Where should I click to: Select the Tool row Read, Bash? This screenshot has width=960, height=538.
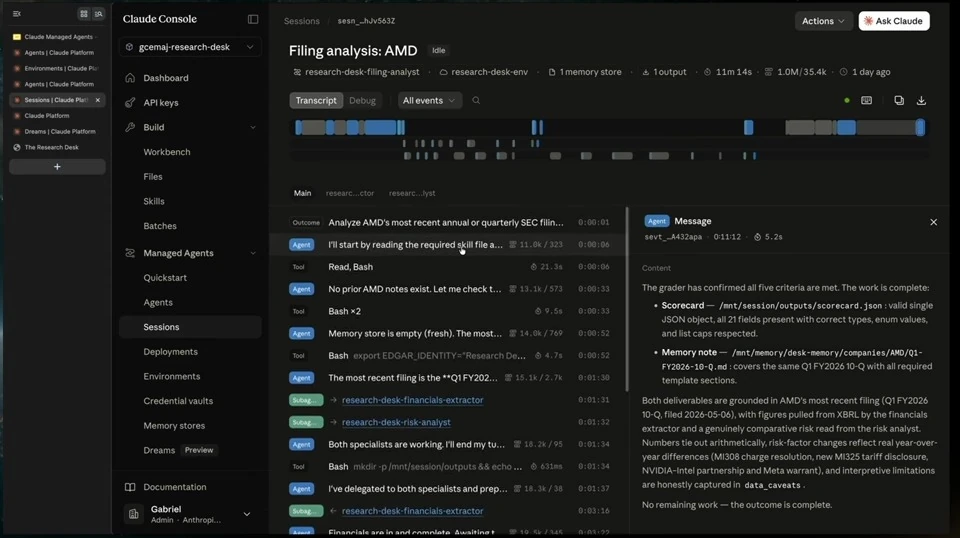[449, 267]
